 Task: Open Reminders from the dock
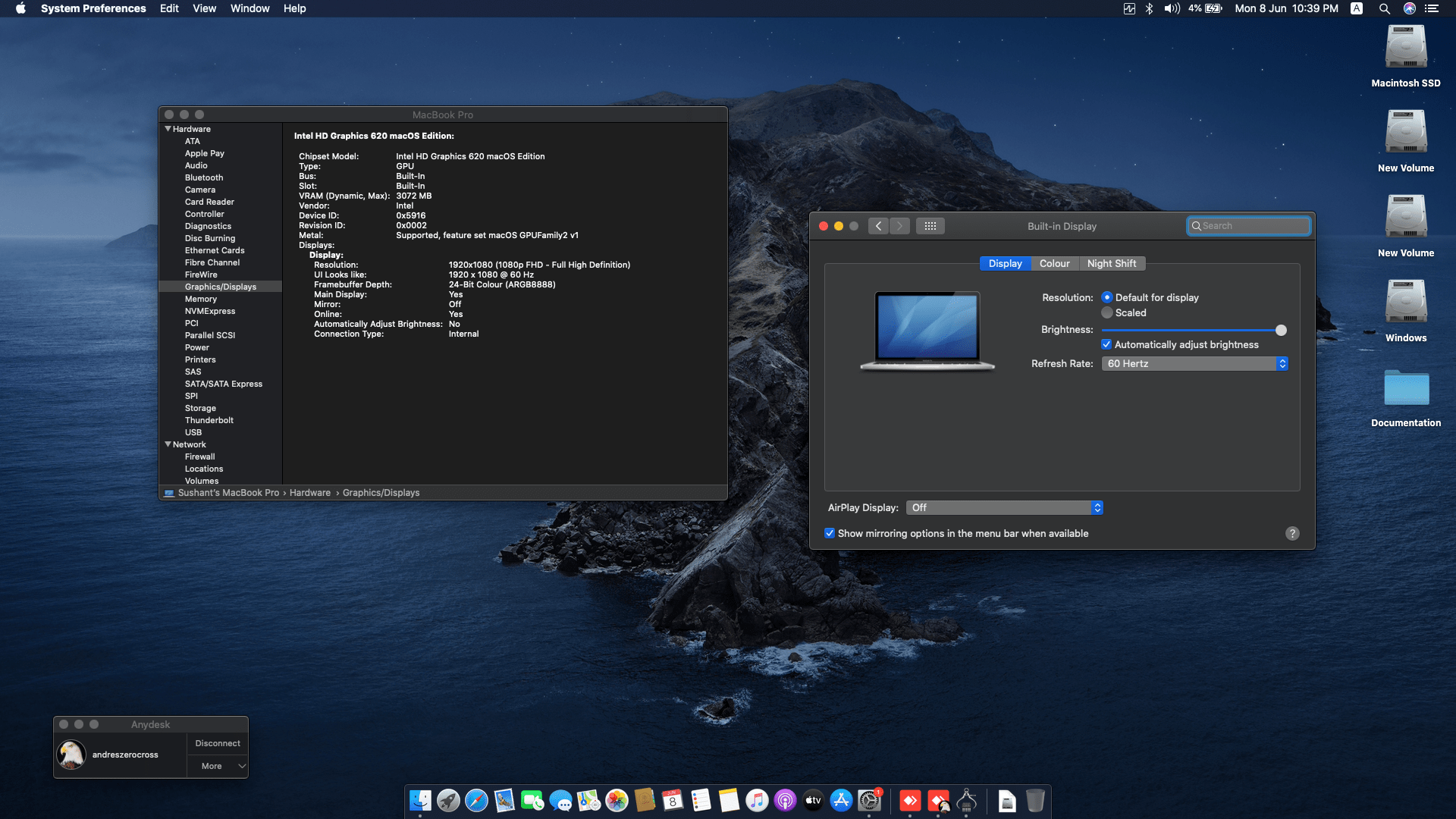[x=701, y=800]
